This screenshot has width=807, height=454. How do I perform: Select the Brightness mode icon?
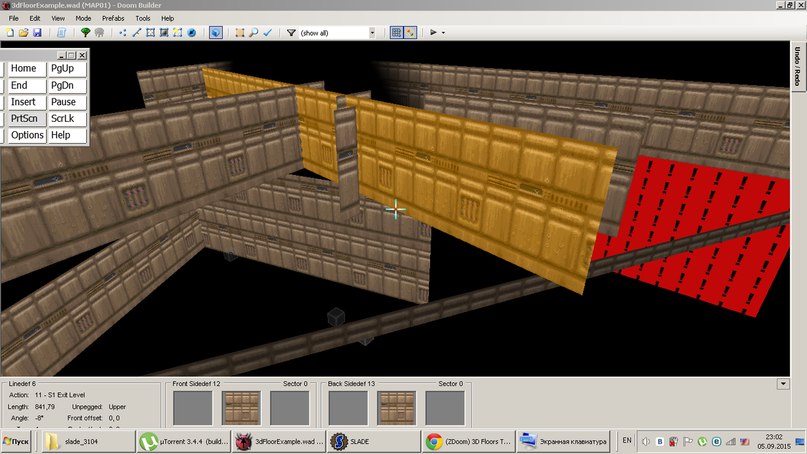[164, 32]
